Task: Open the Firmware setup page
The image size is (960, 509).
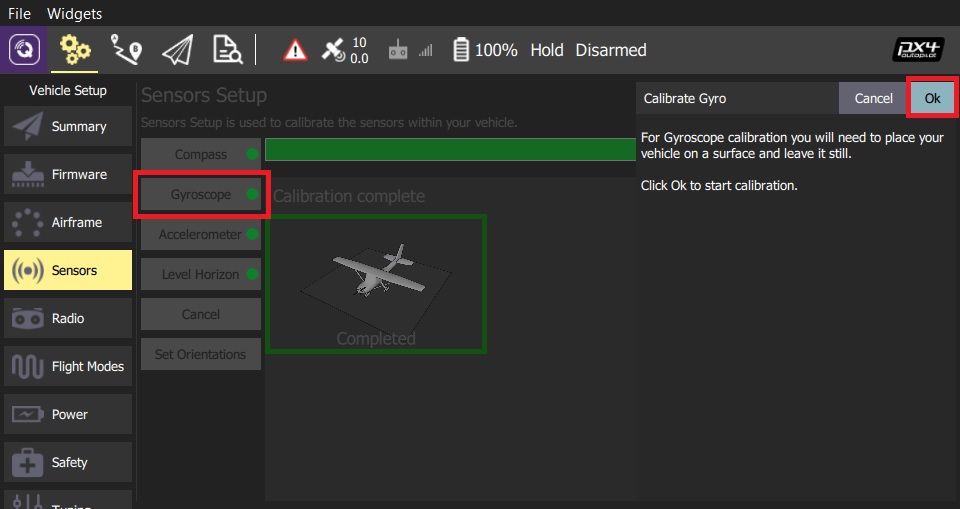Action: point(68,175)
